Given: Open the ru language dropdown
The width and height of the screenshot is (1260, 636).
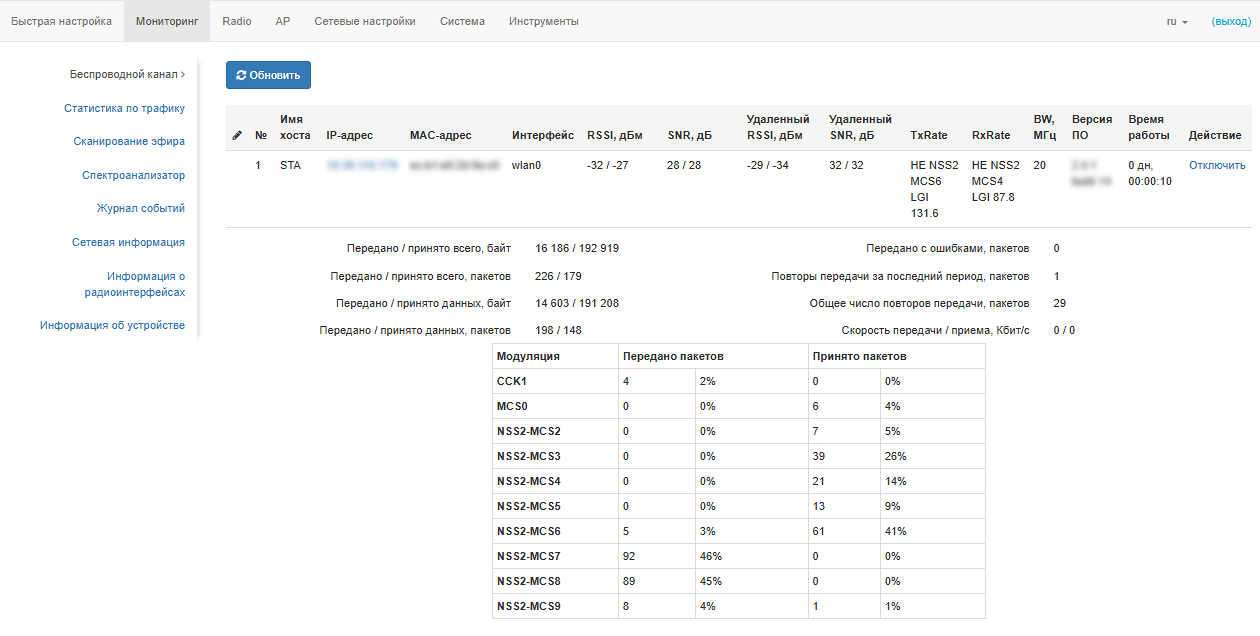Looking at the screenshot, I should coord(1176,21).
